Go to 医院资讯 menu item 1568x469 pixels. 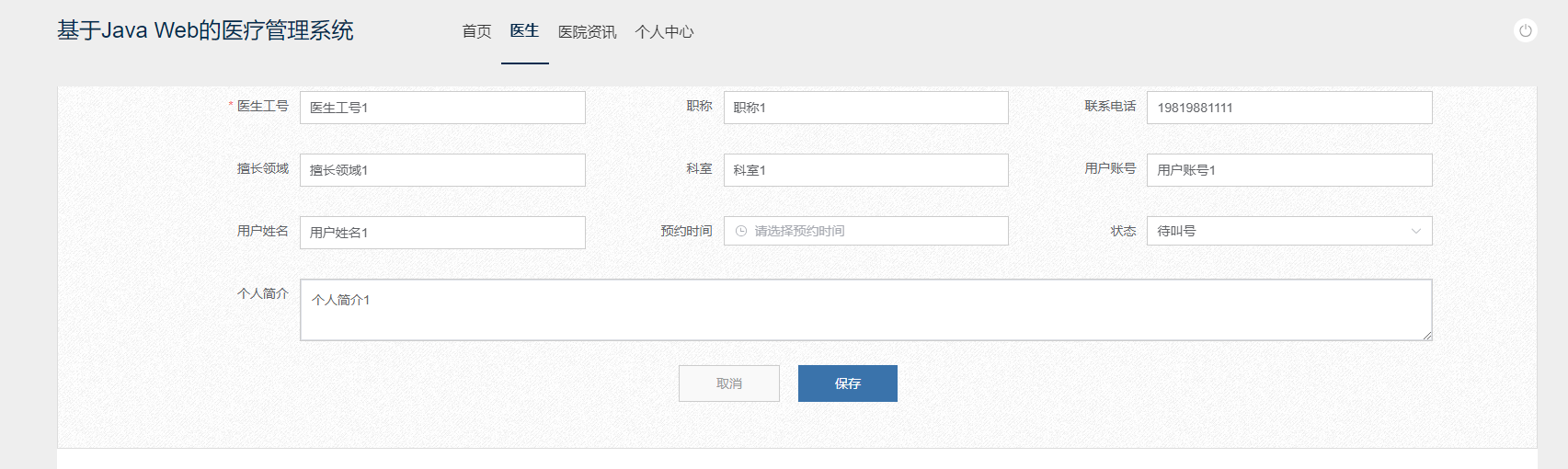pos(587,32)
